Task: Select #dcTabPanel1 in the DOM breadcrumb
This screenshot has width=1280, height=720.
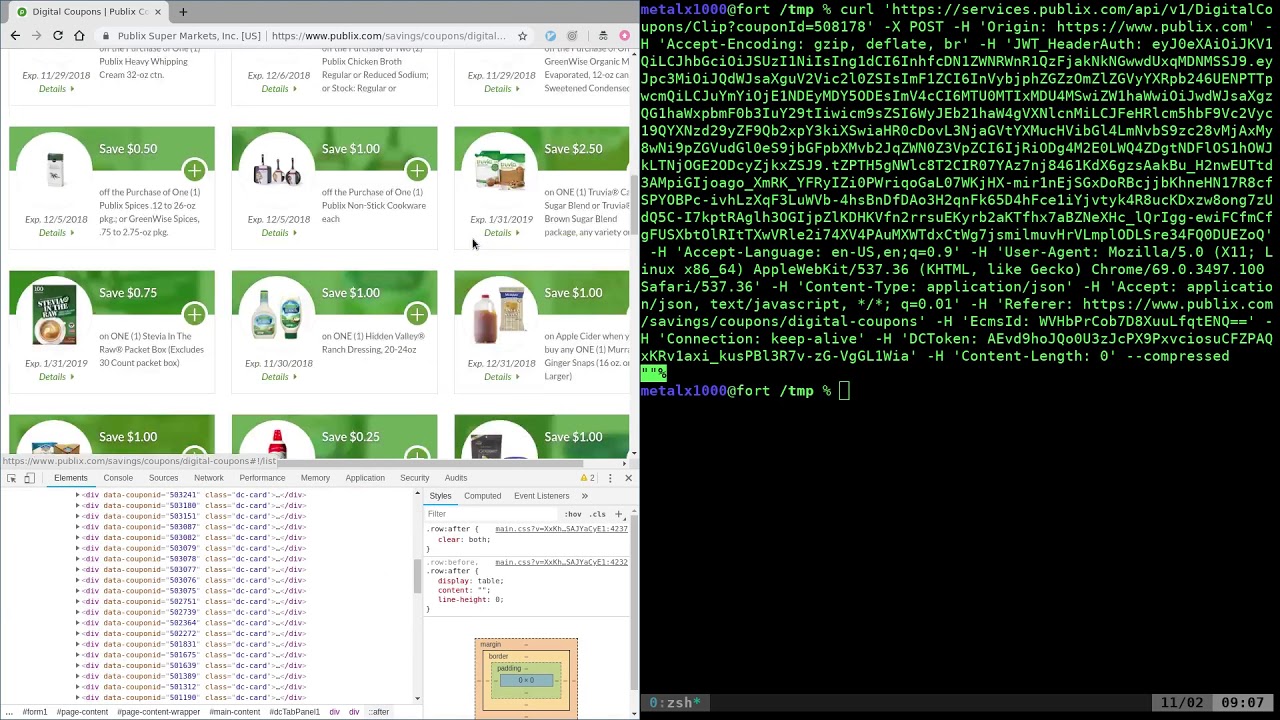Action: coord(294,712)
